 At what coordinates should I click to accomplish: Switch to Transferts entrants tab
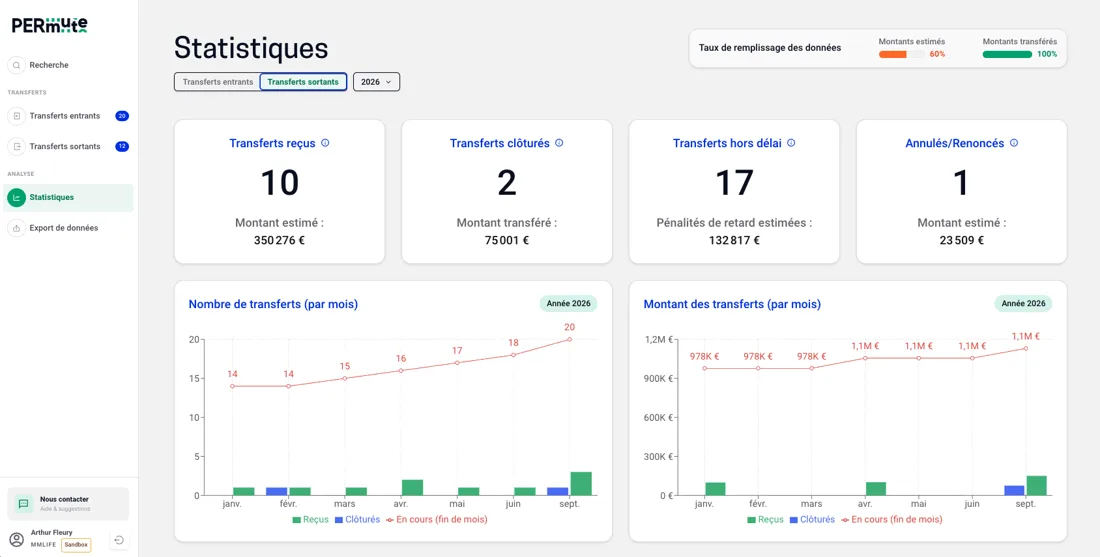217,82
